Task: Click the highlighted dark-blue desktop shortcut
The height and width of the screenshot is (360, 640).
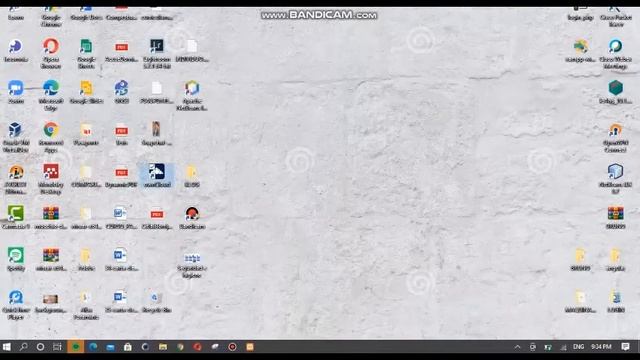Action: (x=156, y=176)
